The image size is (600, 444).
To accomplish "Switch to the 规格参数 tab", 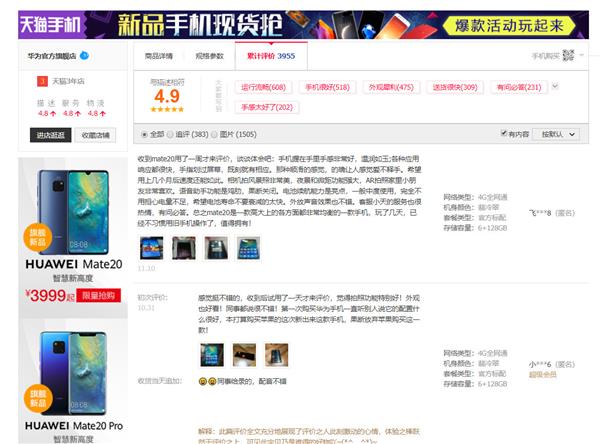I will coord(209,56).
